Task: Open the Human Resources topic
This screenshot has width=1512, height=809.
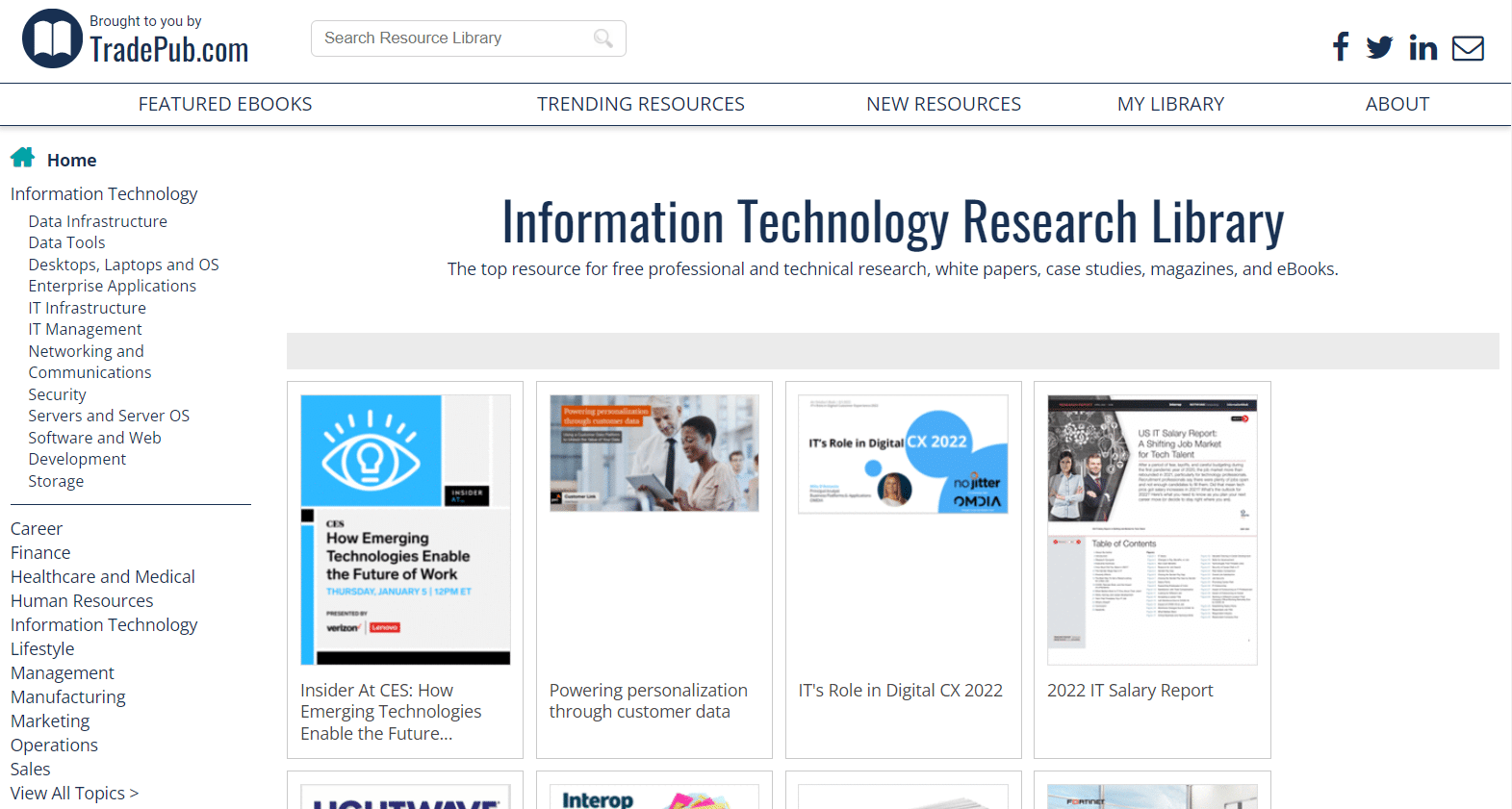Action: 82,600
